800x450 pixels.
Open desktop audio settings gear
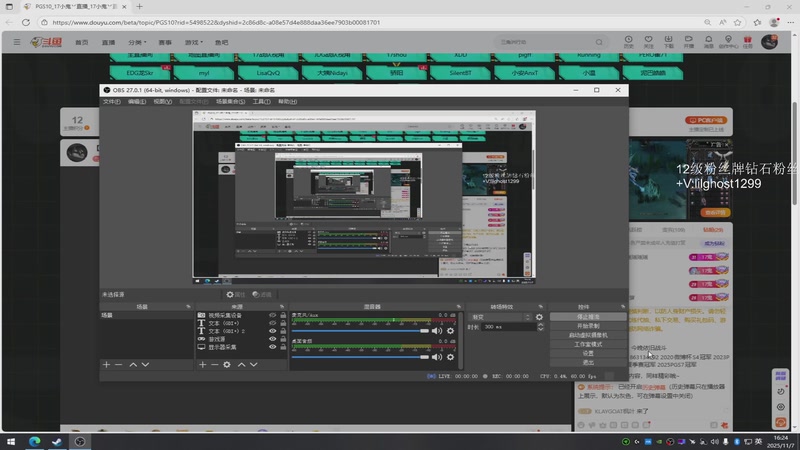[x=451, y=357]
